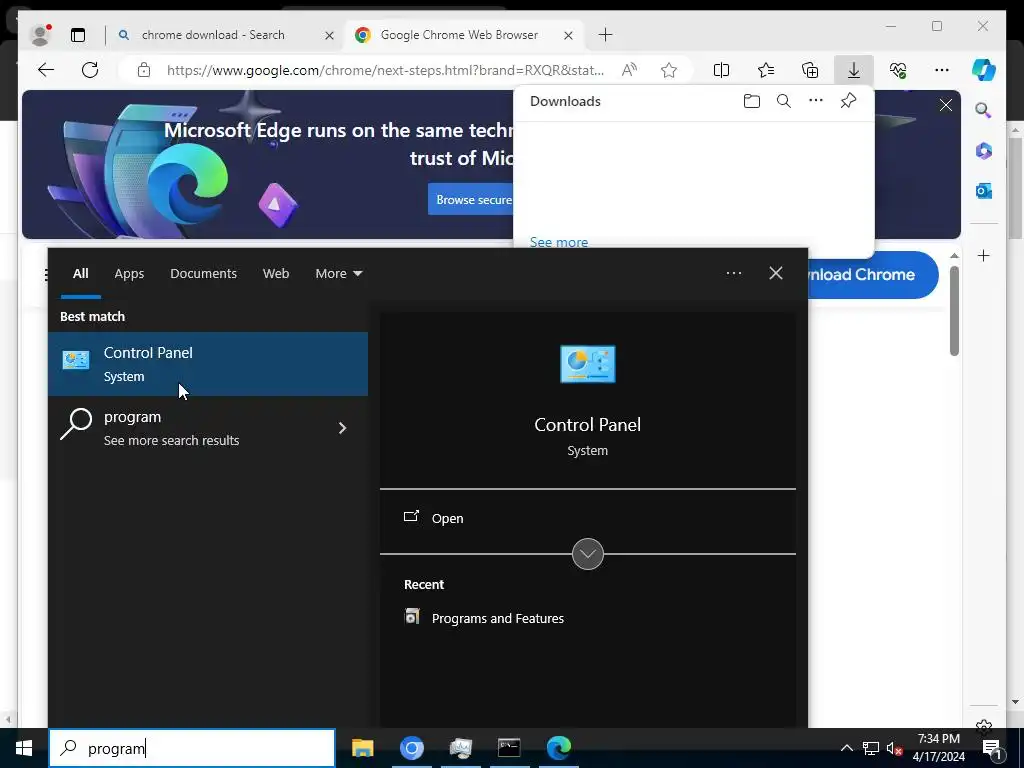The height and width of the screenshot is (768, 1024).
Task: Click the browser address bar URL
Action: [385, 70]
